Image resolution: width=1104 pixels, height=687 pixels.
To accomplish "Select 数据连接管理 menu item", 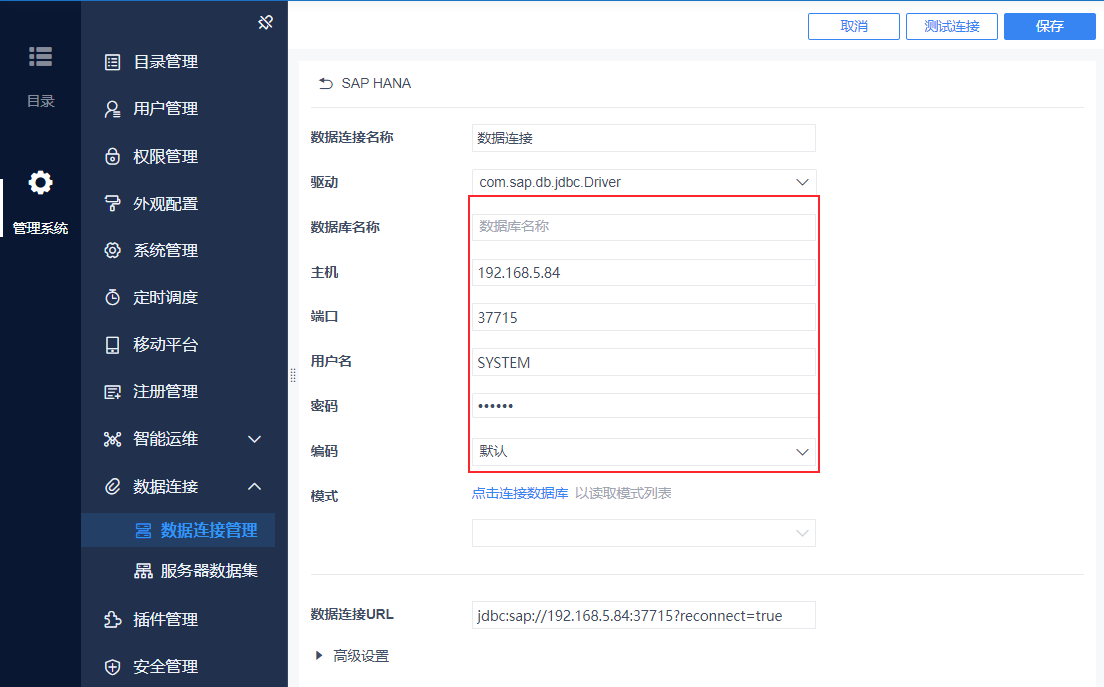I will pyautogui.click(x=196, y=530).
